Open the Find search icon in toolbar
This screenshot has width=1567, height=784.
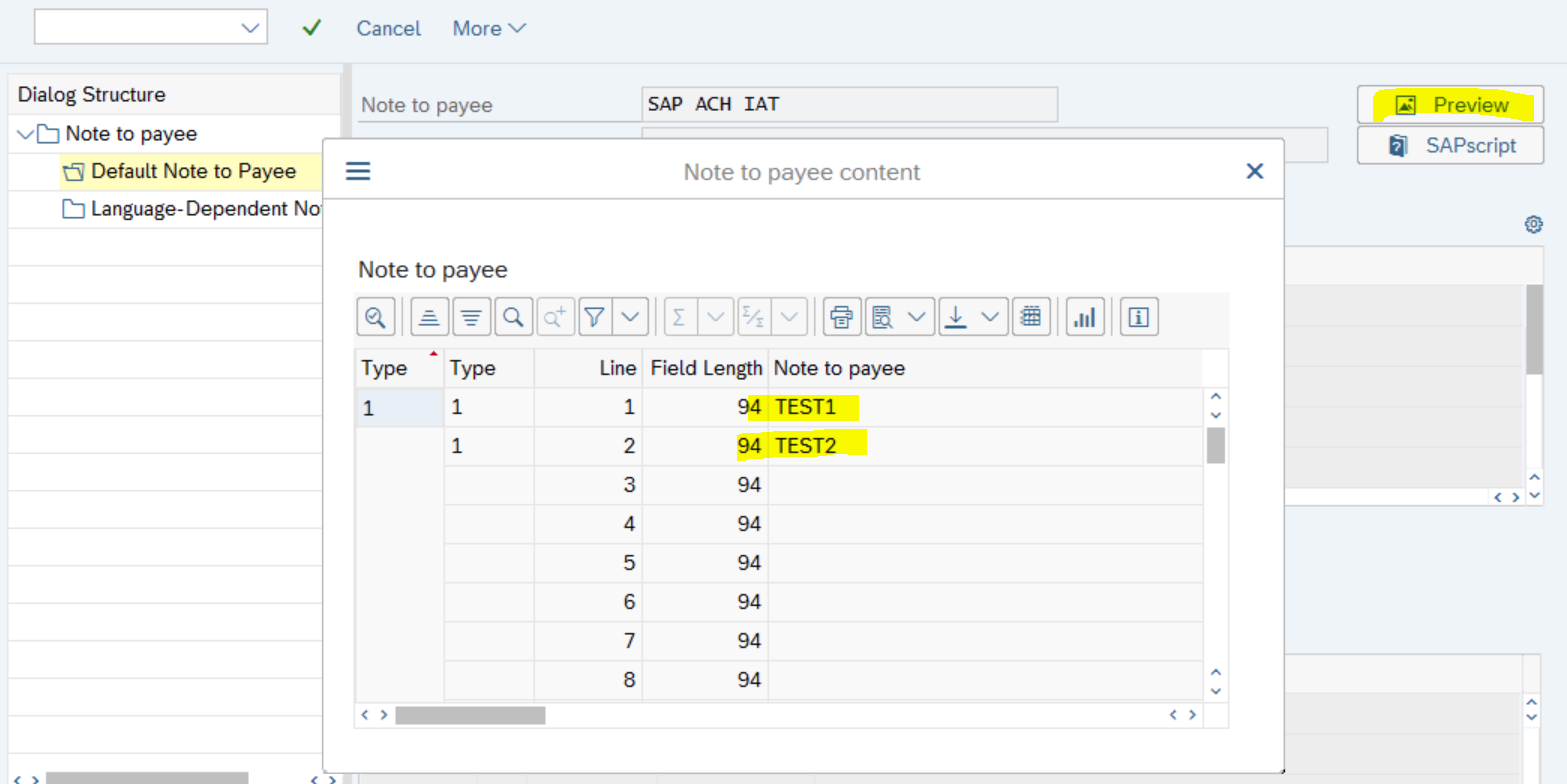(513, 318)
